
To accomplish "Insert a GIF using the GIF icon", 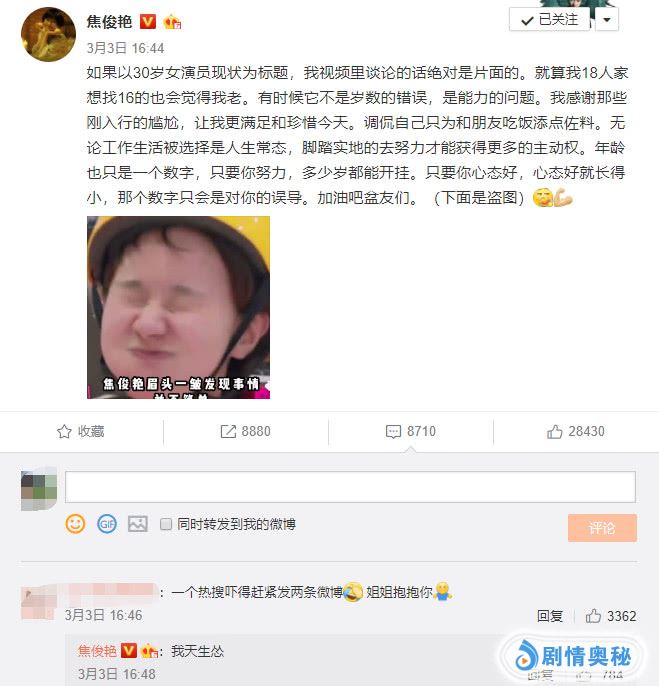I will click(107, 524).
